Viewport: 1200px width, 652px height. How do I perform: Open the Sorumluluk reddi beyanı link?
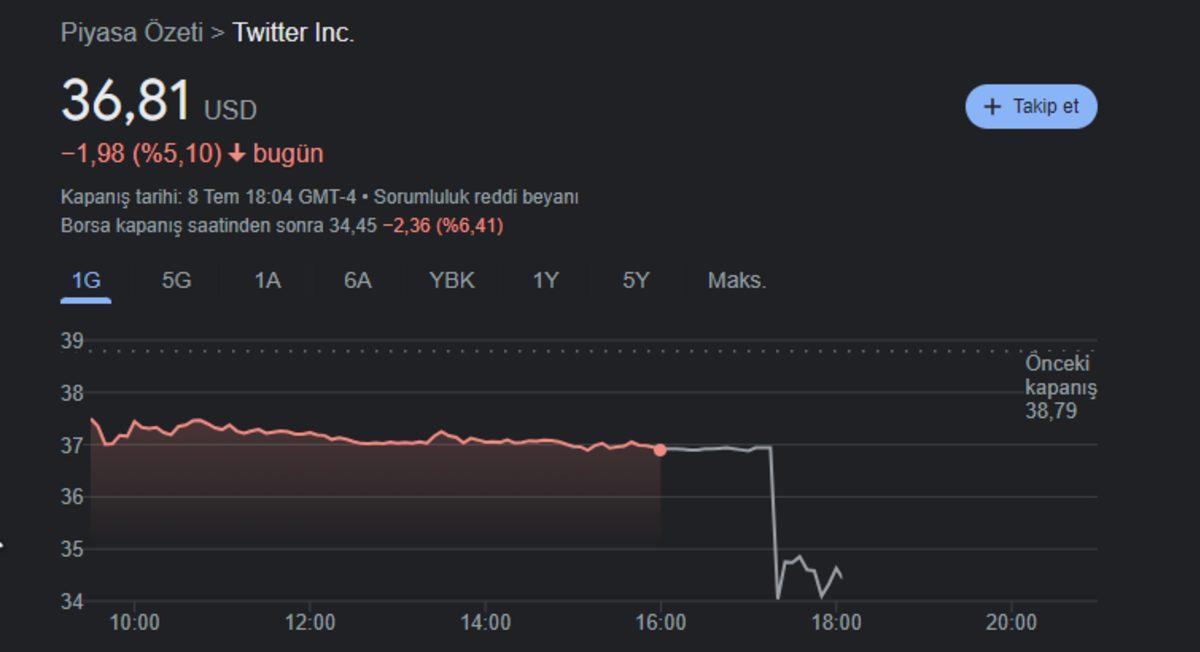[x=475, y=197]
